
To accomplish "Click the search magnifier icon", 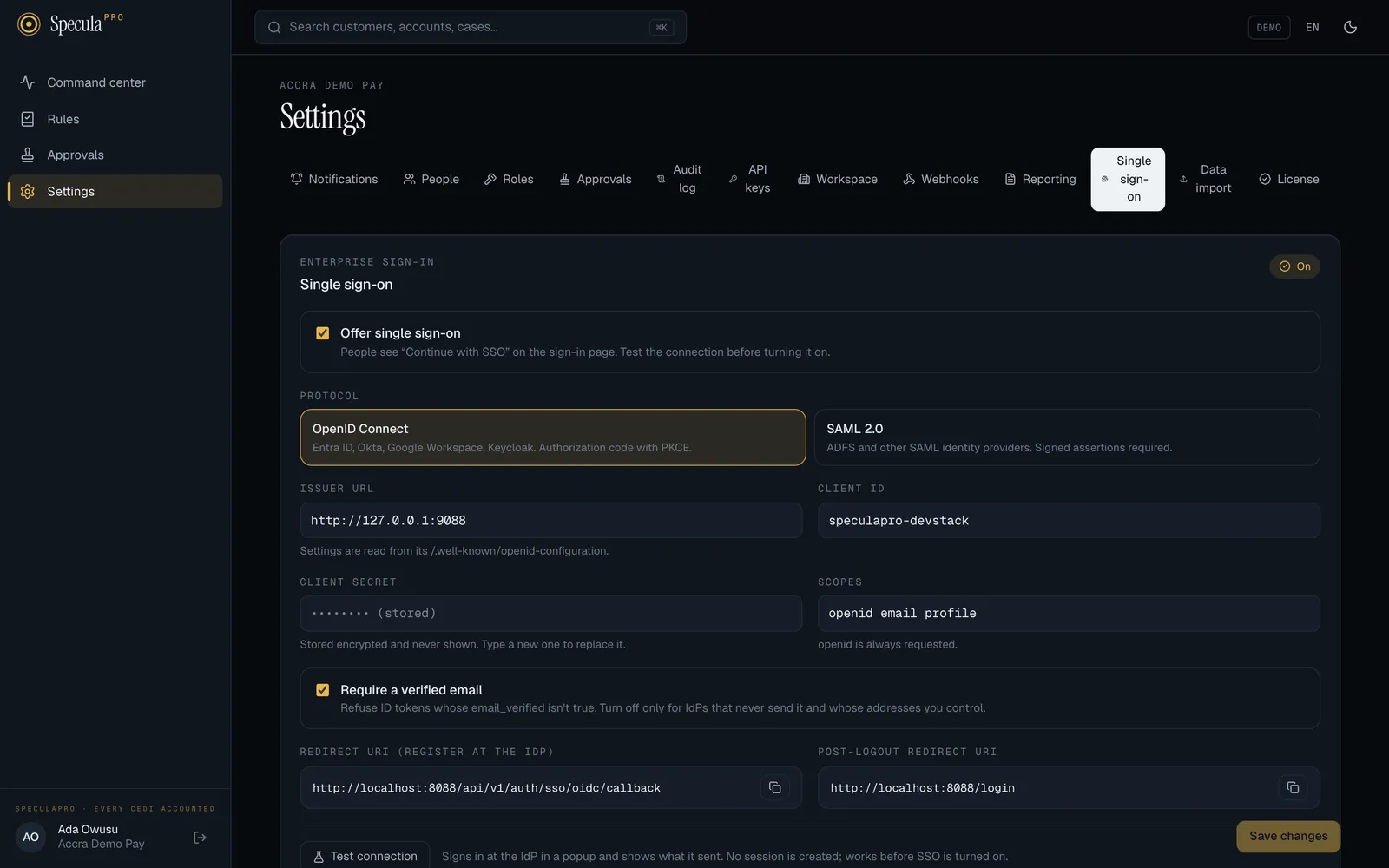I will click(274, 27).
